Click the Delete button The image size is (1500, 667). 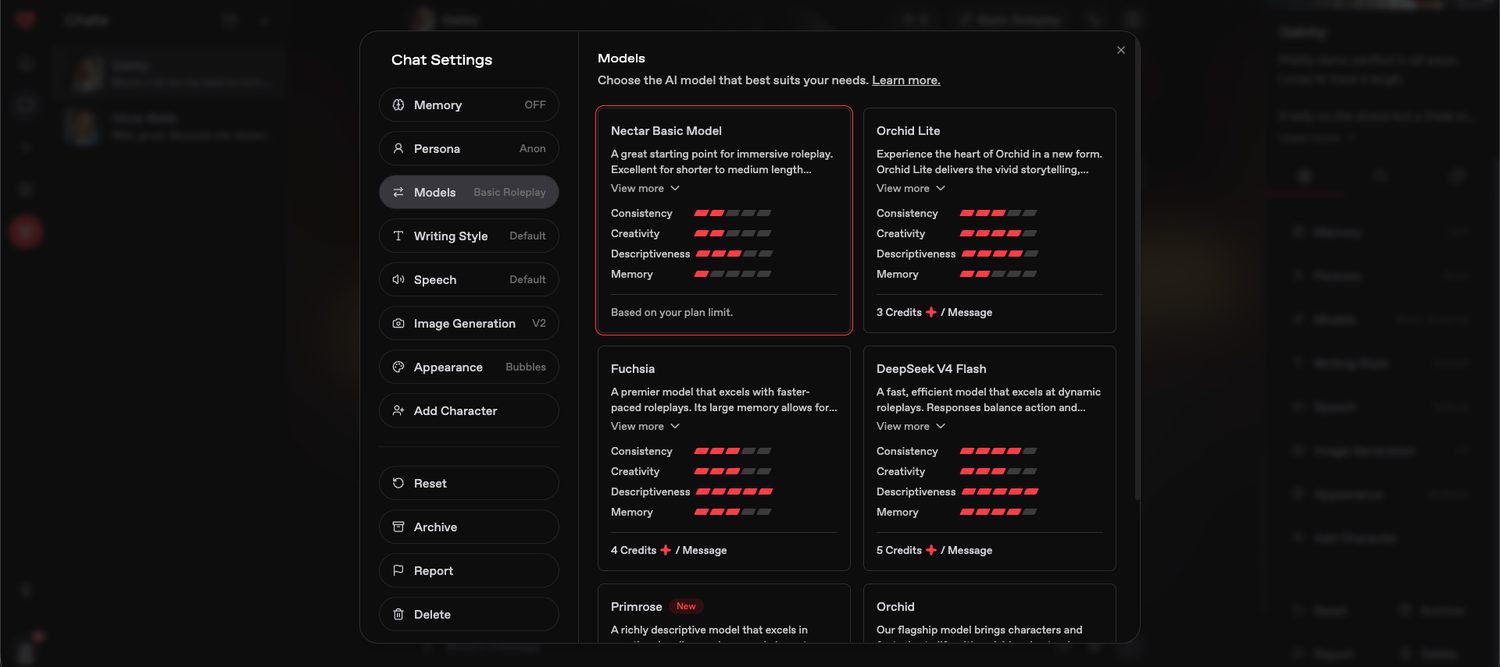pos(468,614)
